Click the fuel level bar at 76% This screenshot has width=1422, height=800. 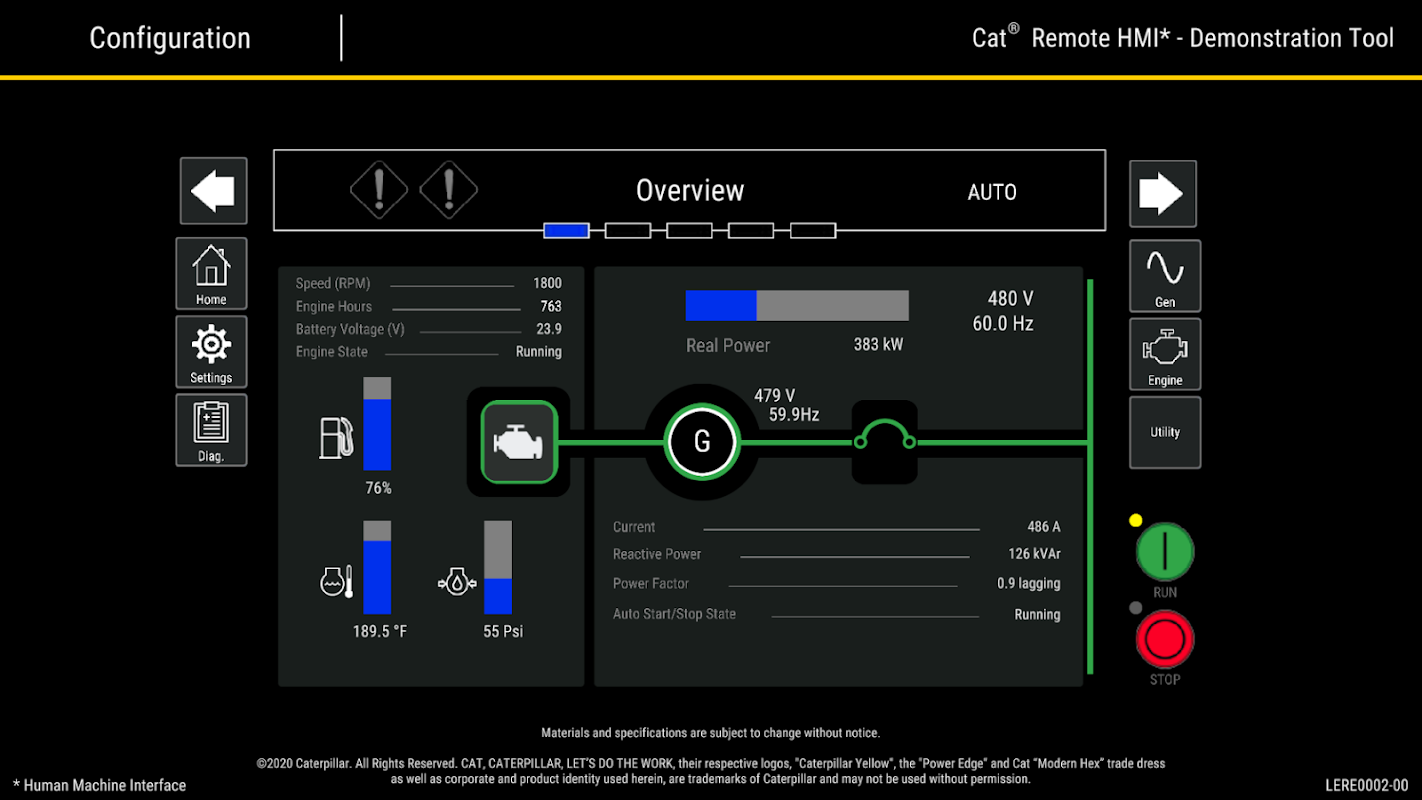click(x=377, y=424)
